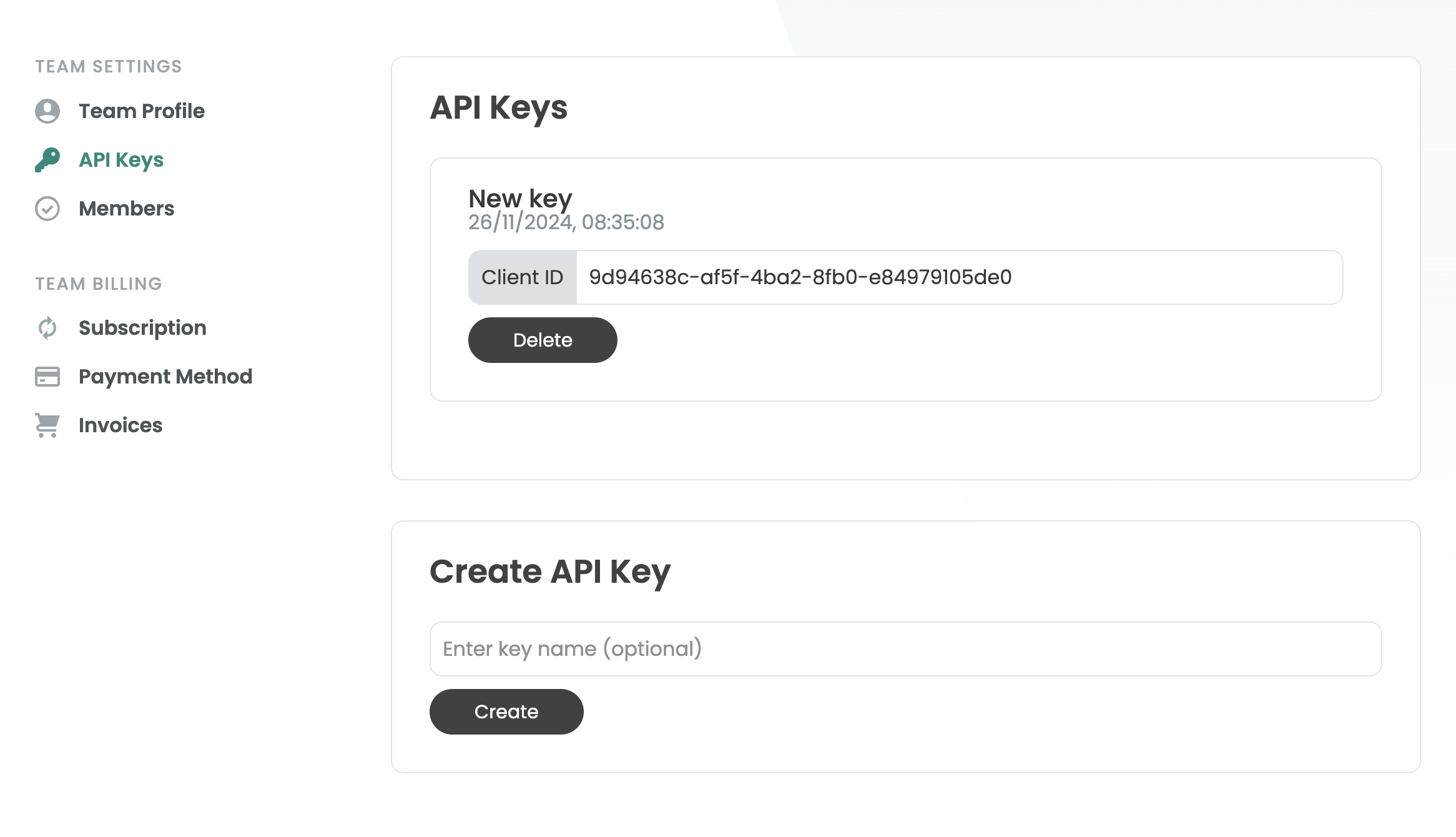Image resolution: width=1456 pixels, height=837 pixels.
Task: Open the Subscription billing page
Action: (x=142, y=328)
